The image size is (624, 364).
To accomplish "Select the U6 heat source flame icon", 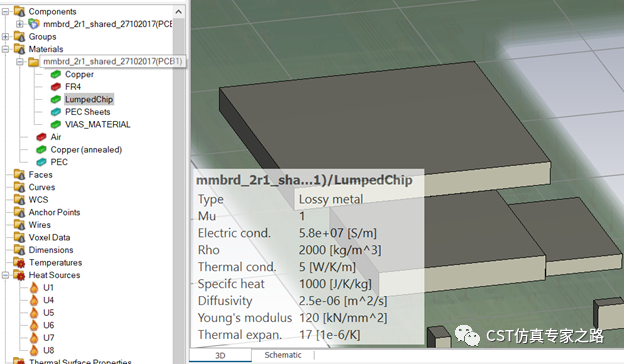I will point(34,325).
